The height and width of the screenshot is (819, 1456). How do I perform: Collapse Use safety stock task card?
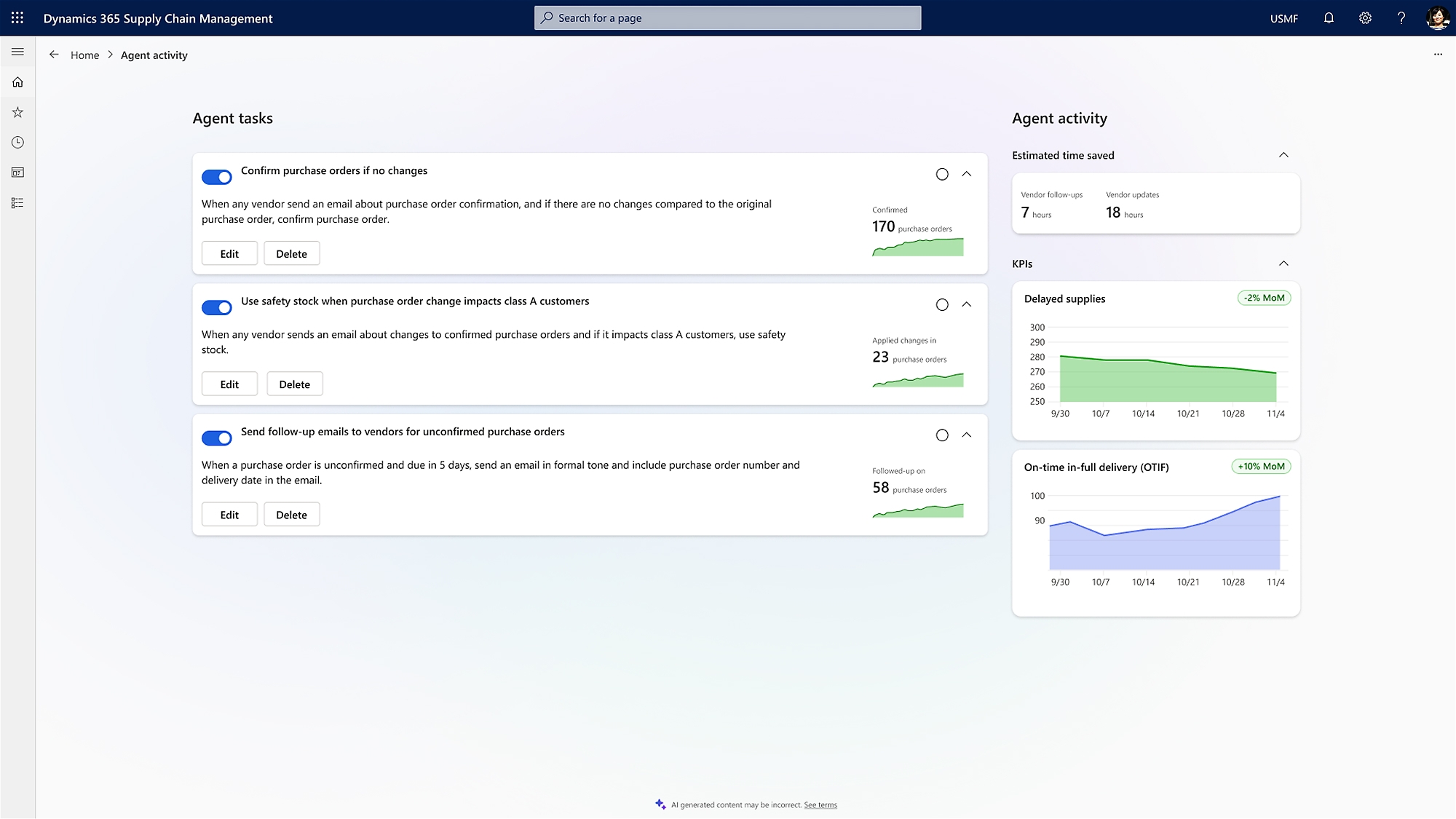click(x=967, y=304)
